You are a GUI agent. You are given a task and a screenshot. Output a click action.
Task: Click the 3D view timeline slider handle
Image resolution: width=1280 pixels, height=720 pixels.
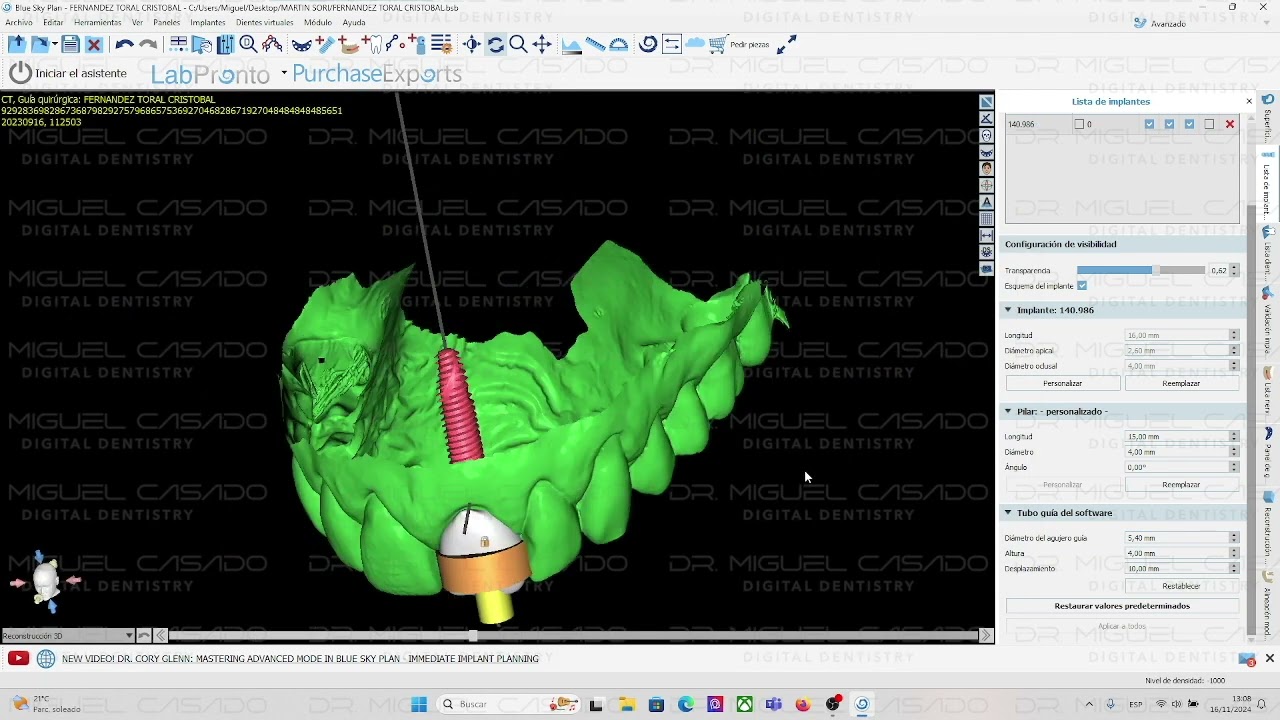pos(472,636)
